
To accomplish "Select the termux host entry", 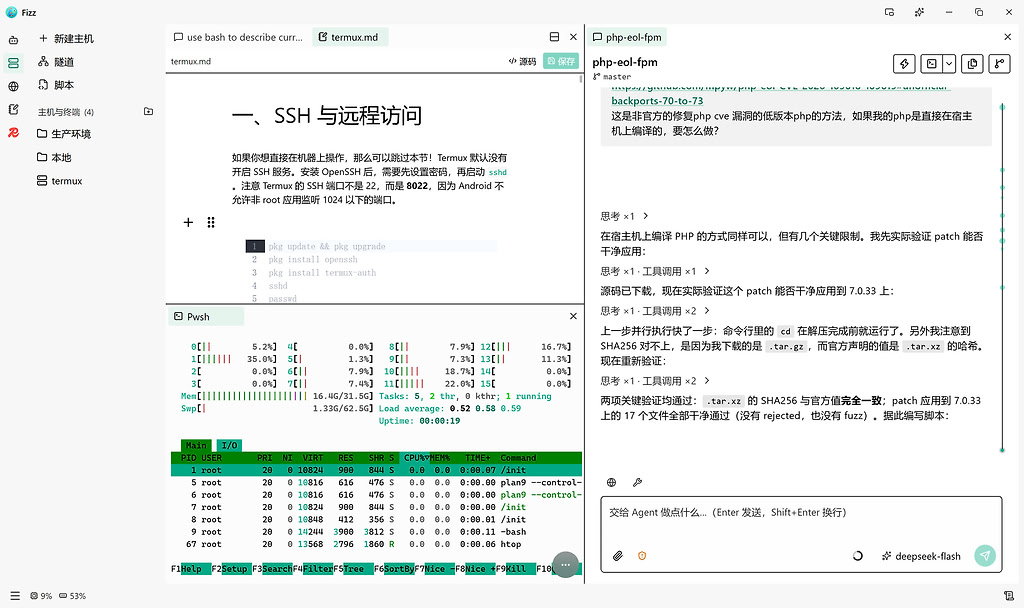I will tap(59, 181).
